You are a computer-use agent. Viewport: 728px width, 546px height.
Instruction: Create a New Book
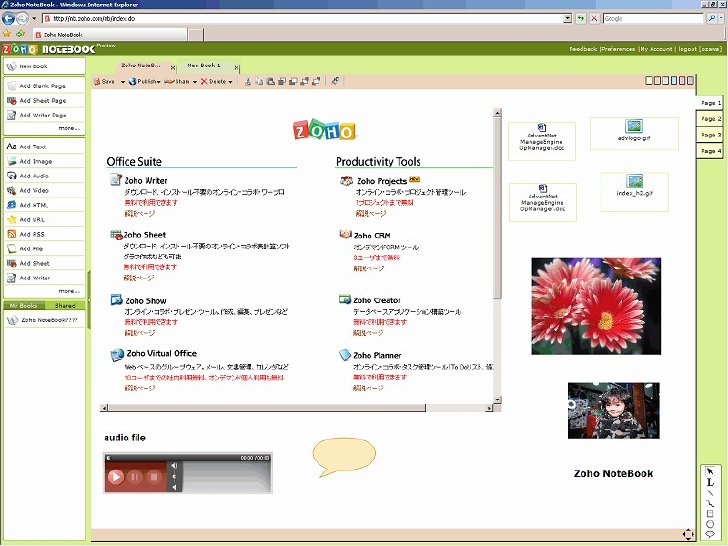point(44,66)
